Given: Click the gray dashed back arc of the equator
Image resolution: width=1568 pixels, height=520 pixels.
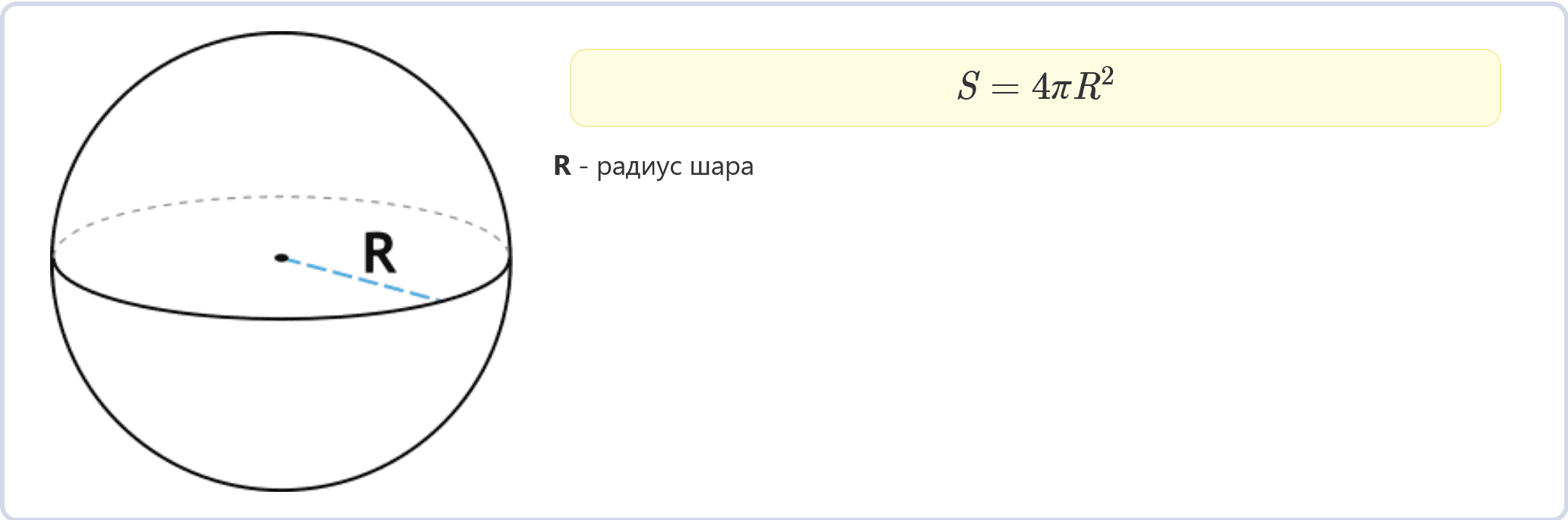Looking at the screenshot, I should coord(281,197).
